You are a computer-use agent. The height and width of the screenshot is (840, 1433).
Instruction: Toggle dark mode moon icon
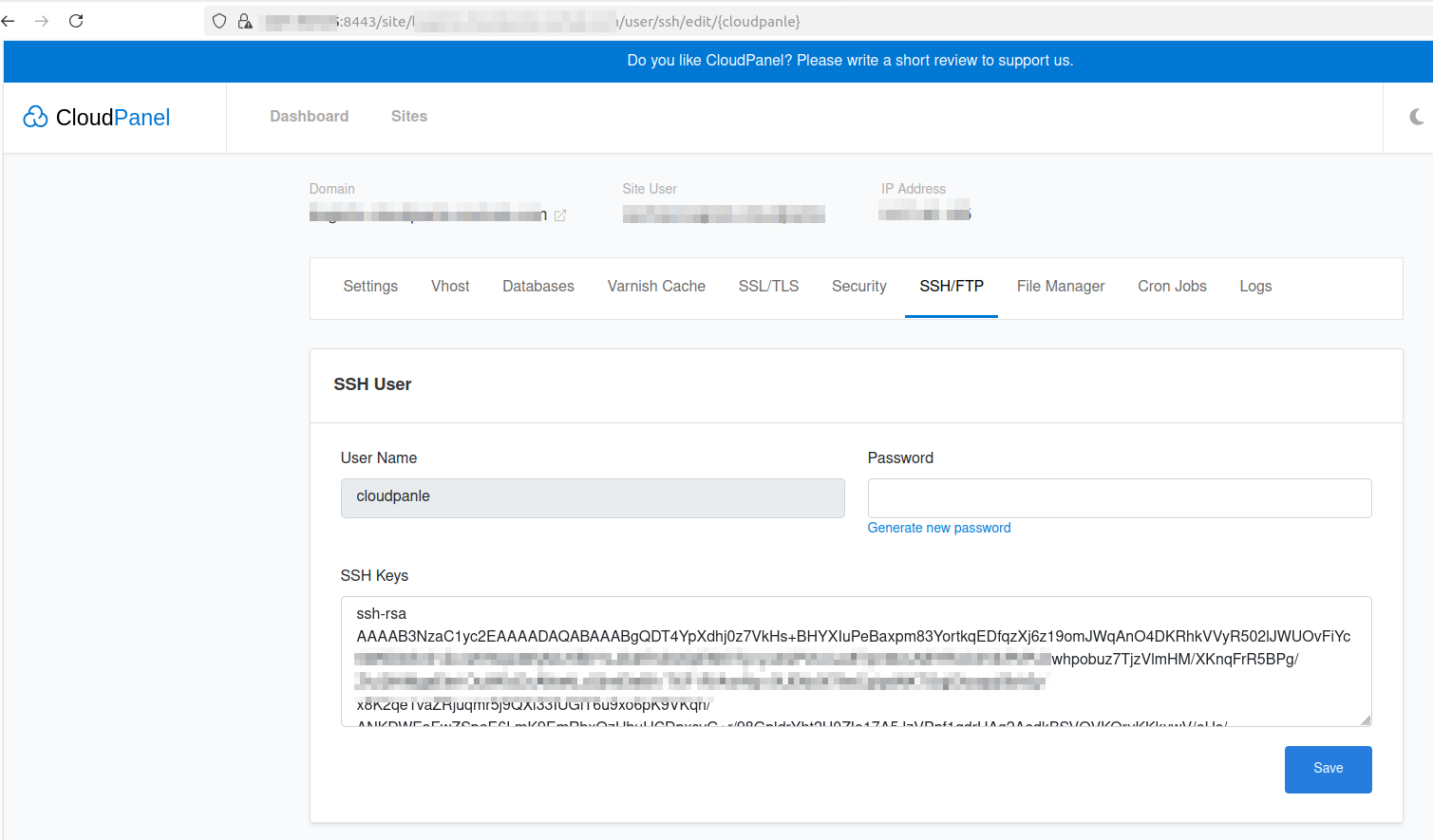1417,117
